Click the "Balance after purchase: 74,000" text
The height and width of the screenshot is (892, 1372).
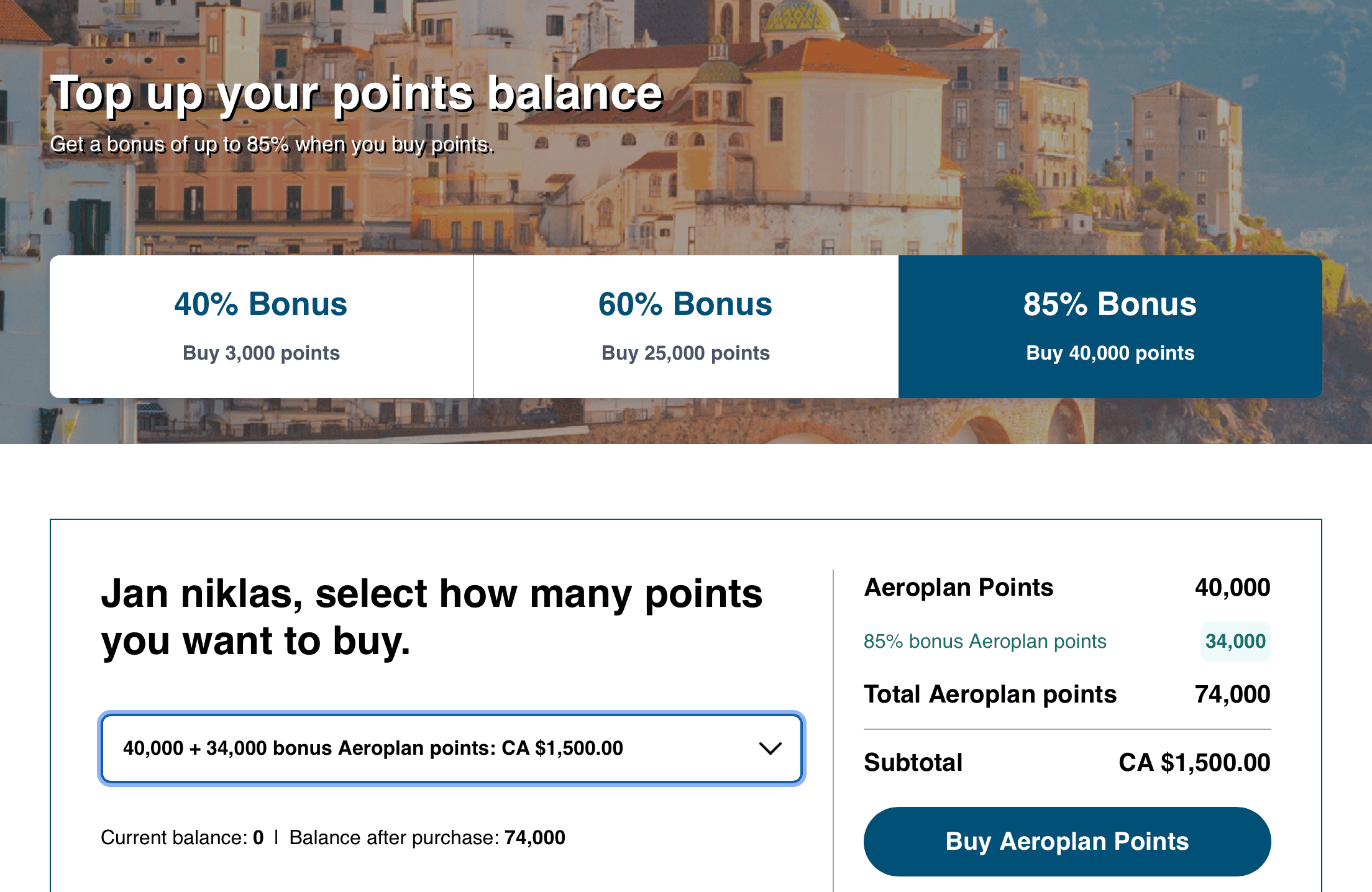coord(428,837)
